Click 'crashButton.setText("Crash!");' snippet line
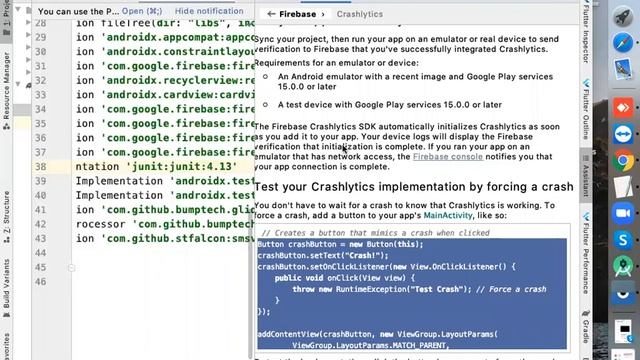The height and width of the screenshot is (360, 640). coord(323,256)
